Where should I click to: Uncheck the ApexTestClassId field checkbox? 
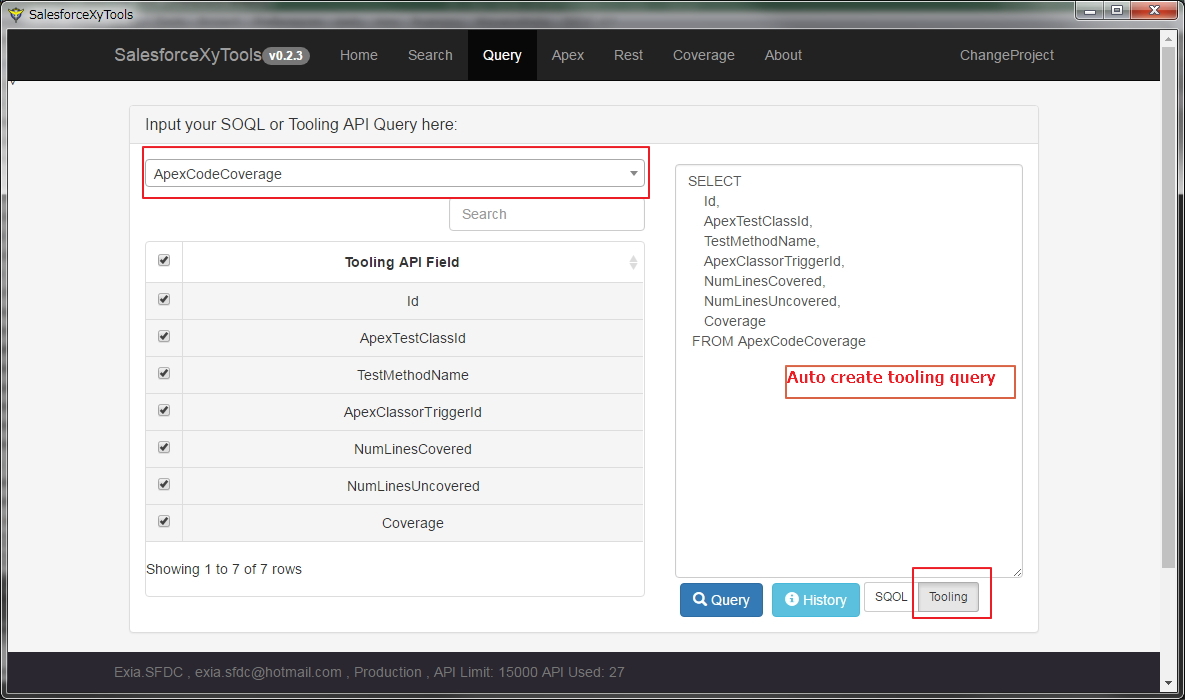tap(164, 336)
